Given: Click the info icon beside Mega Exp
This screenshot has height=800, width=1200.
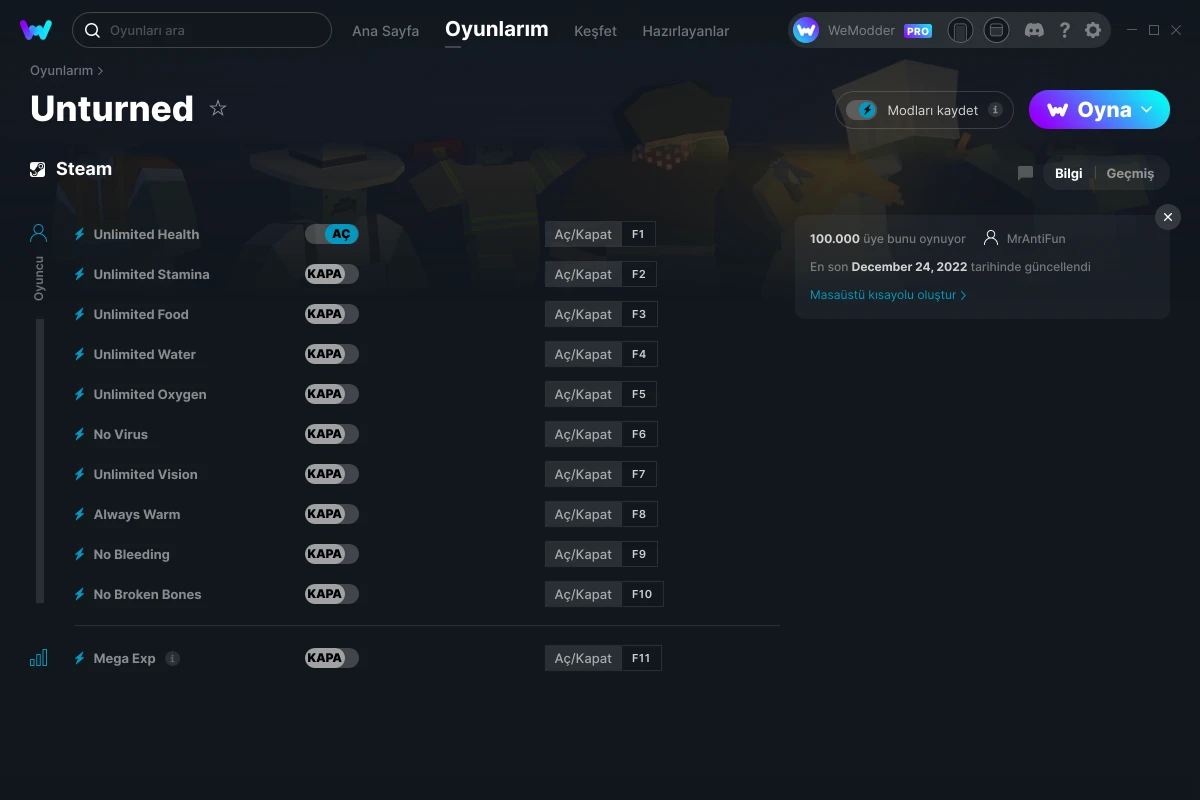Looking at the screenshot, I should (x=172, y=658).
